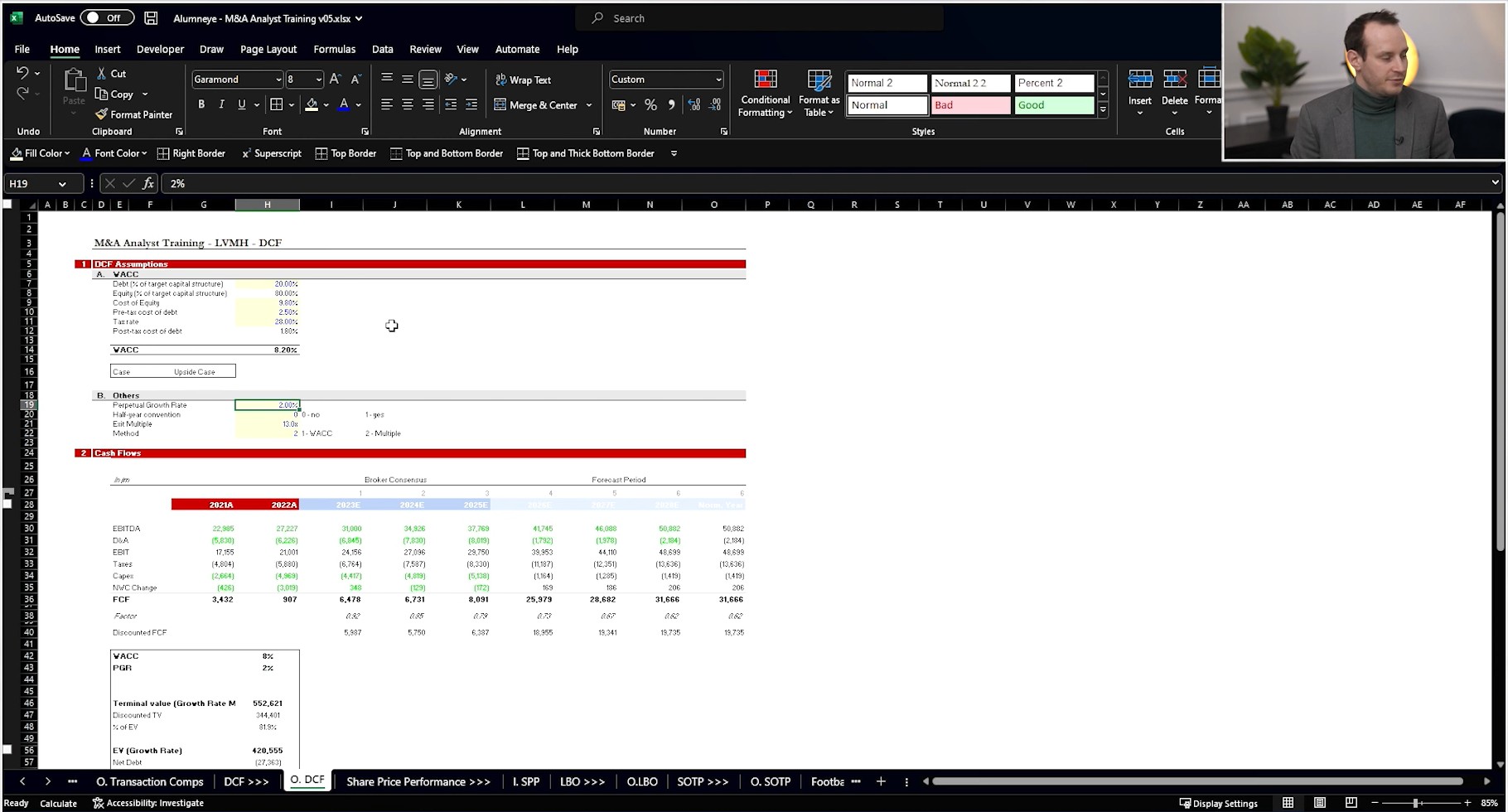Image resolution: width=1508 pixels, height=812 pixels.
Task: Toggle the AutoSave switch
Action: (106, 18)
